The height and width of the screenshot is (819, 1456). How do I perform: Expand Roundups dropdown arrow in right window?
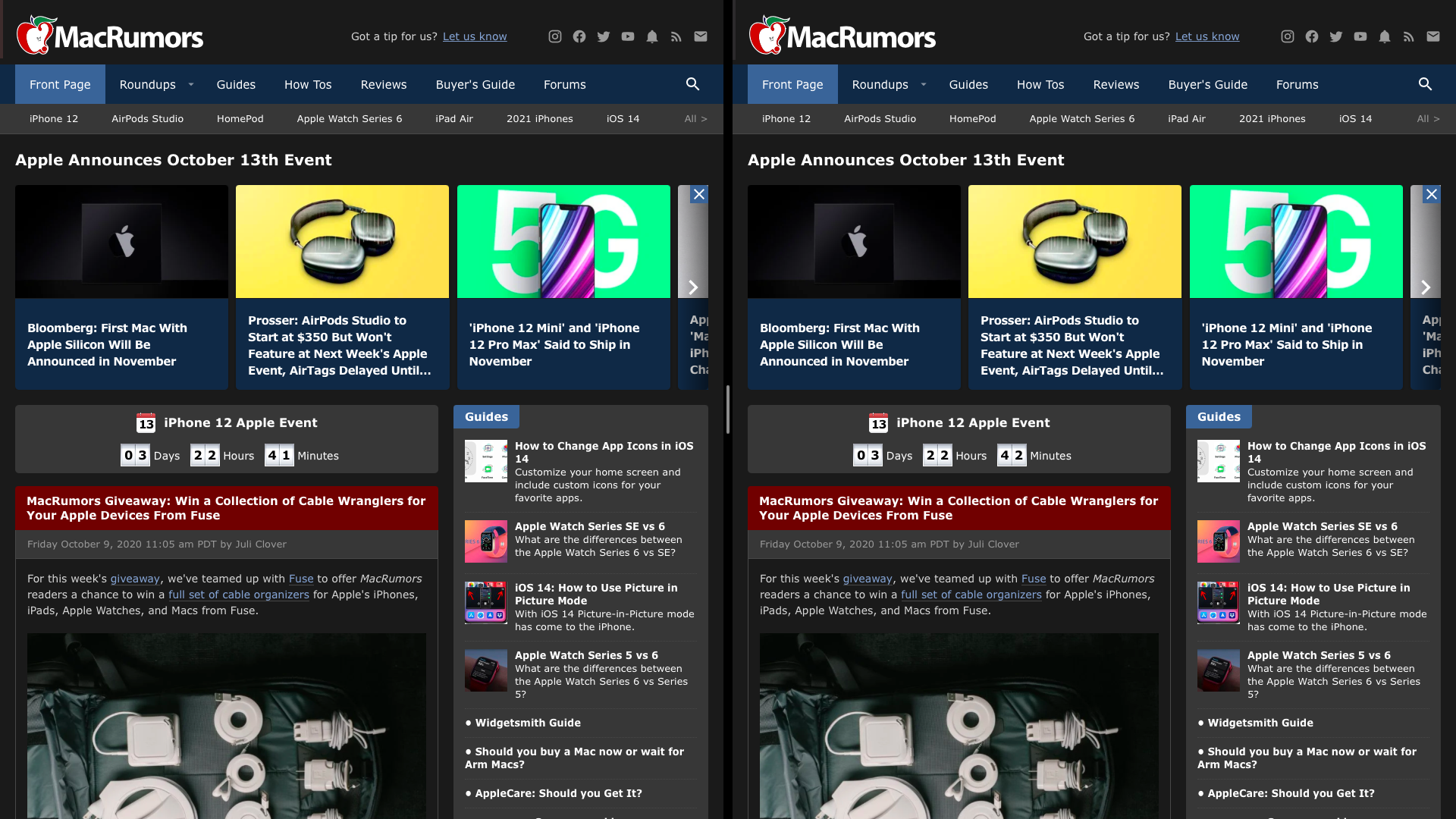[x=924, y=84]
